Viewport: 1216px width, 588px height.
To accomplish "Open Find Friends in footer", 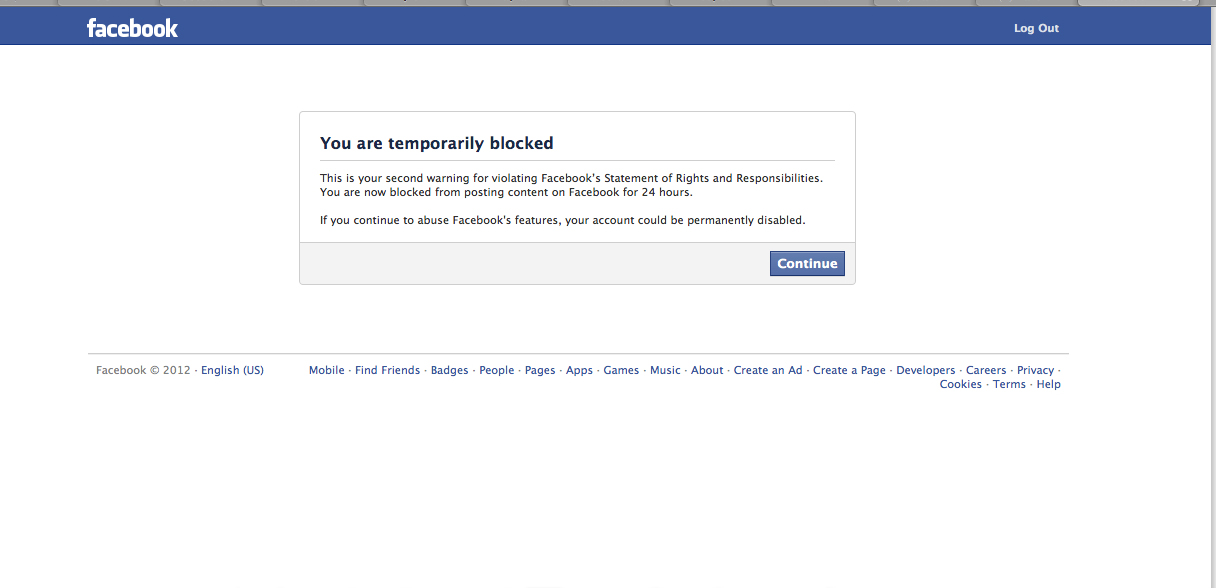I will pos(387,370).
